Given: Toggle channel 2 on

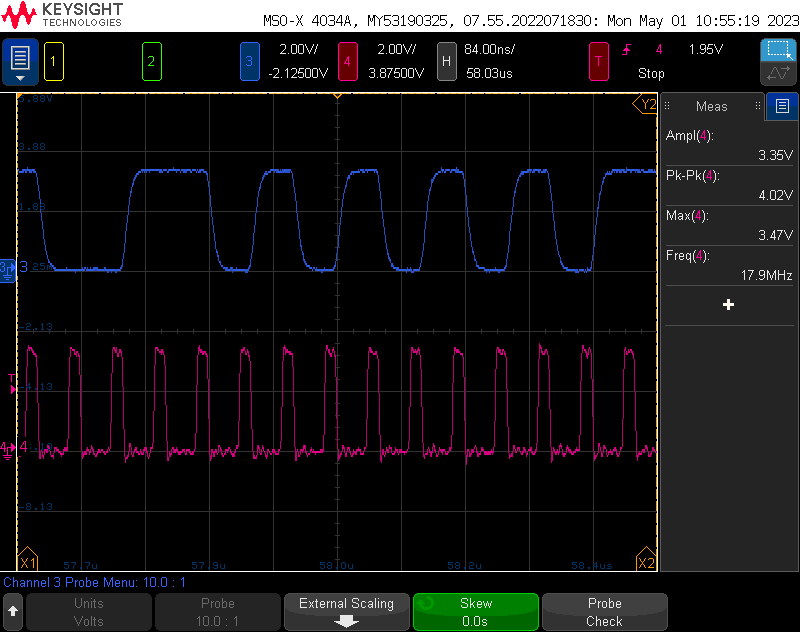Looking at the screenshot, I should 151,61.
